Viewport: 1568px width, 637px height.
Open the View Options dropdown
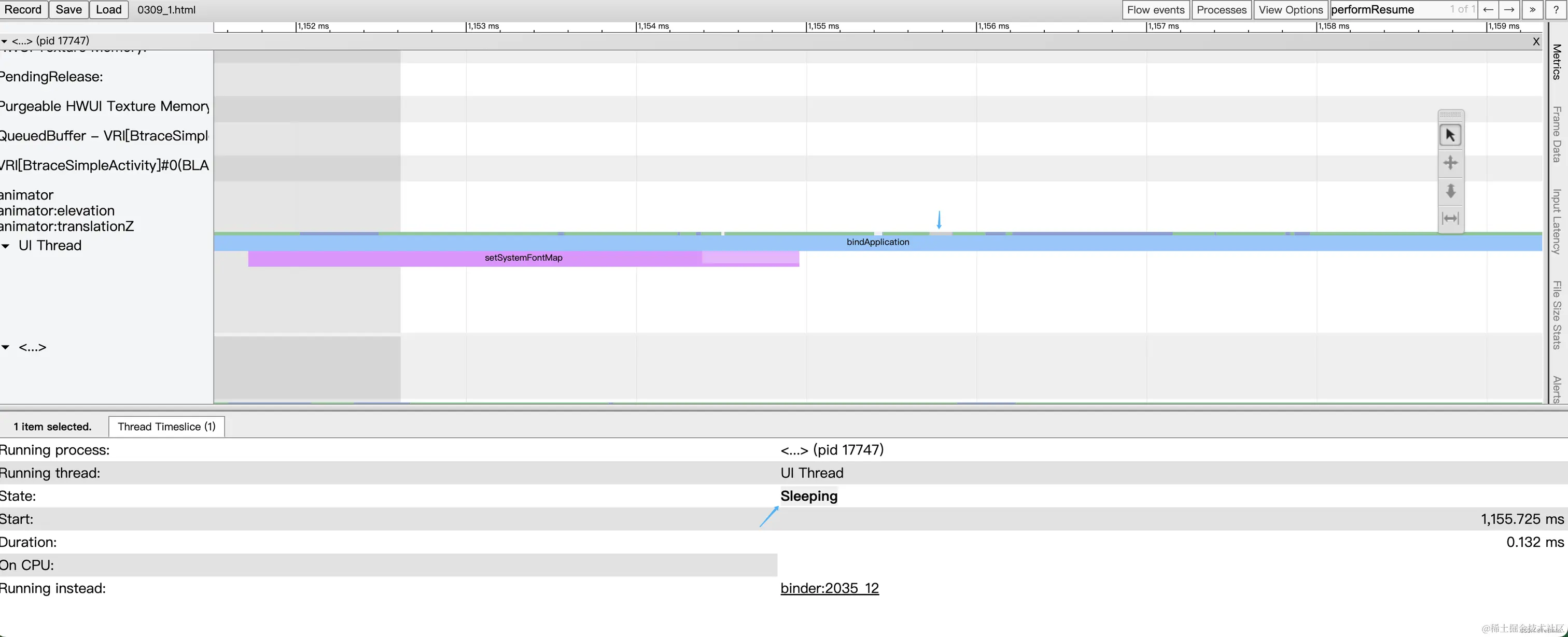(x=1291, y=10)
